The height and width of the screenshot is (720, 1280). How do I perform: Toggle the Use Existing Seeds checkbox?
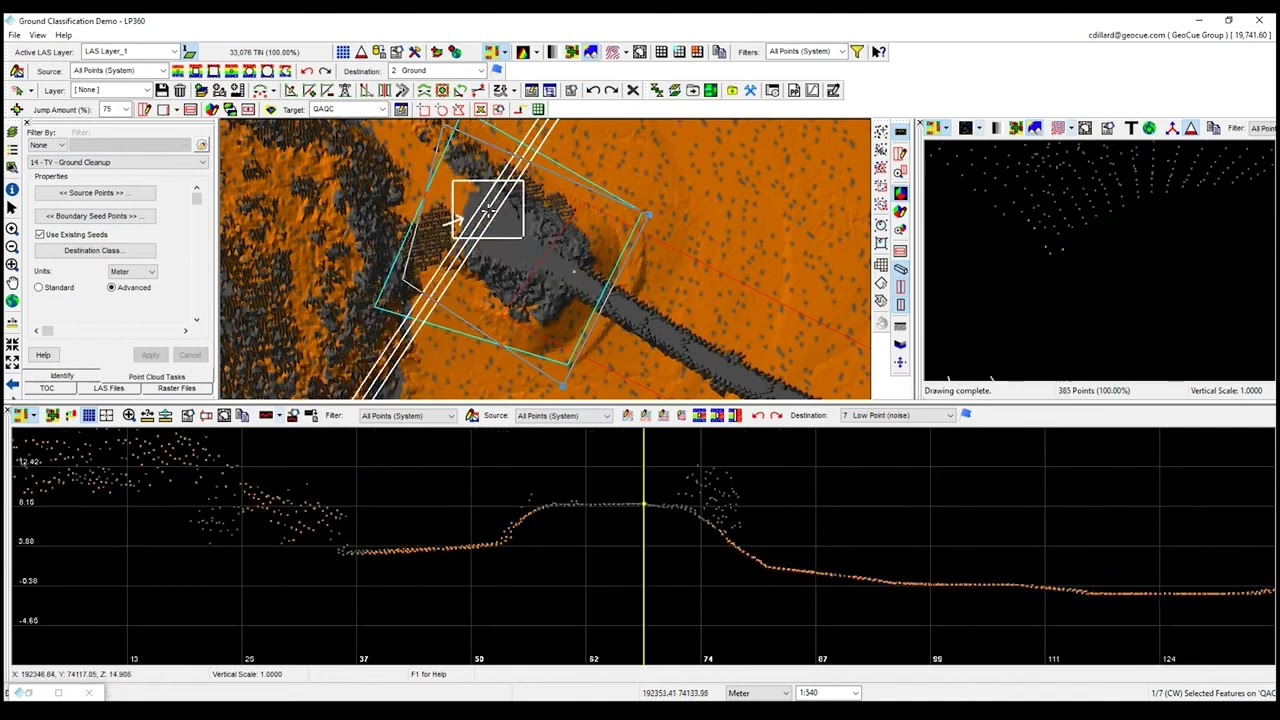[40, 235]
